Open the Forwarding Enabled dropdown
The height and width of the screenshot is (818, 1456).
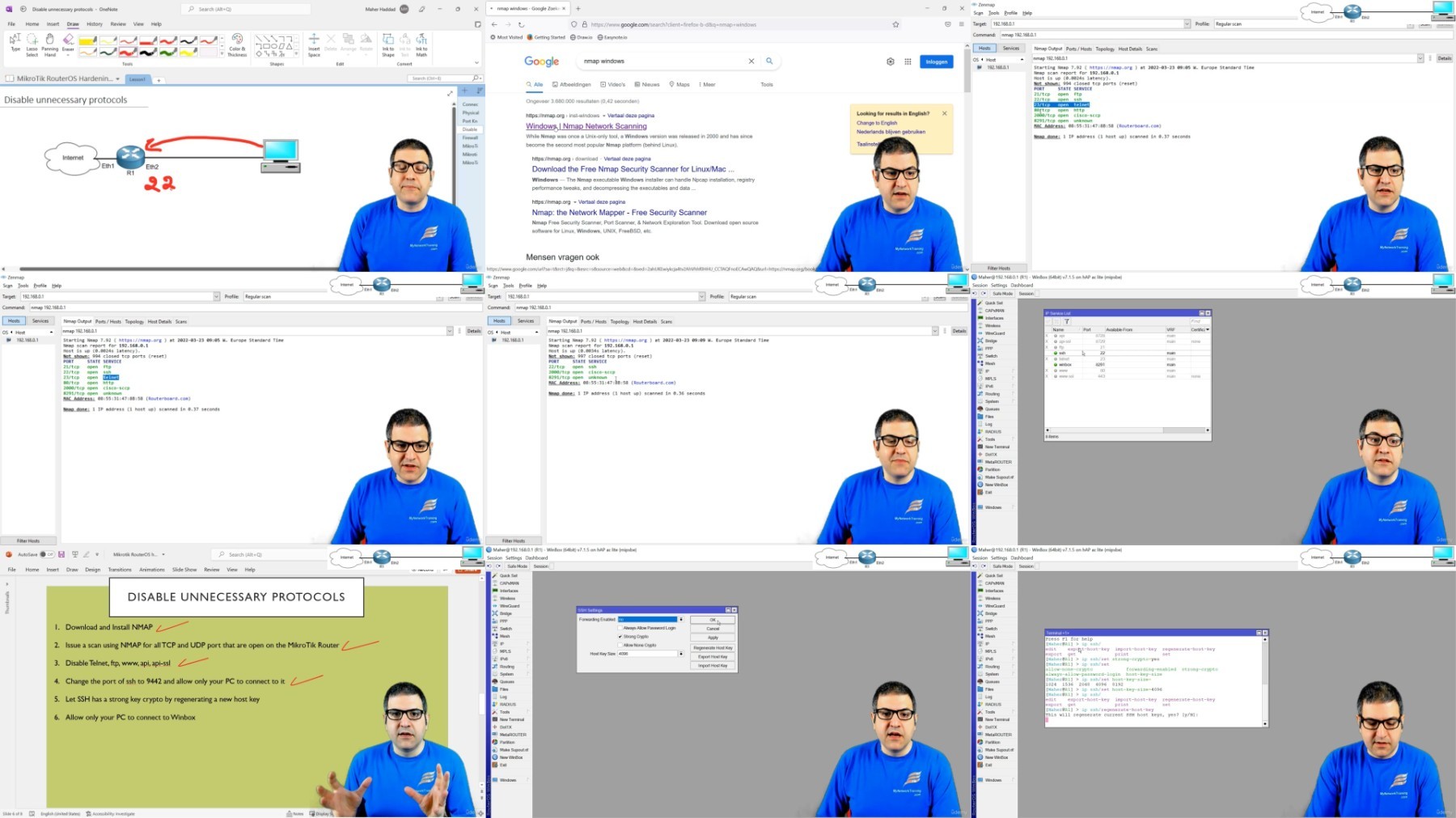681,619
